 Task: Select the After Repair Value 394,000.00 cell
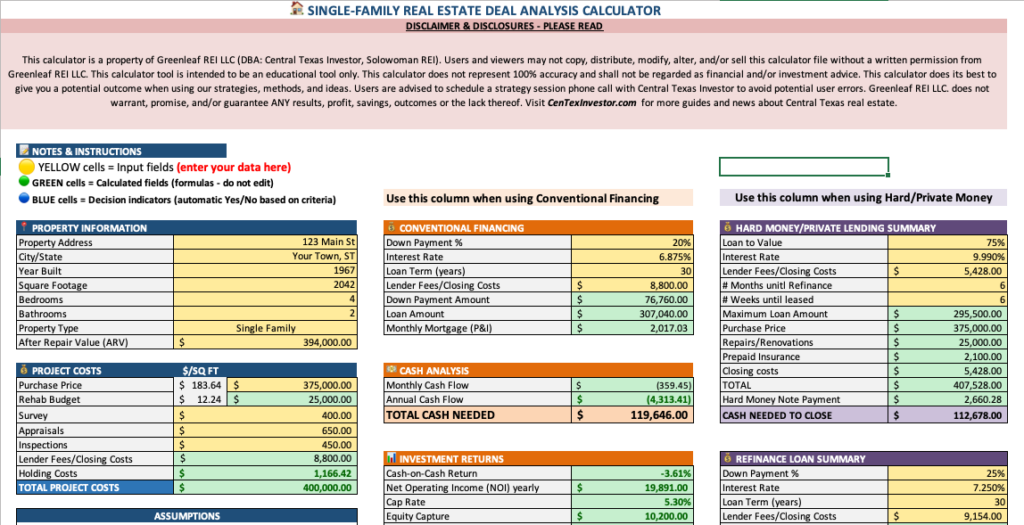265,343
